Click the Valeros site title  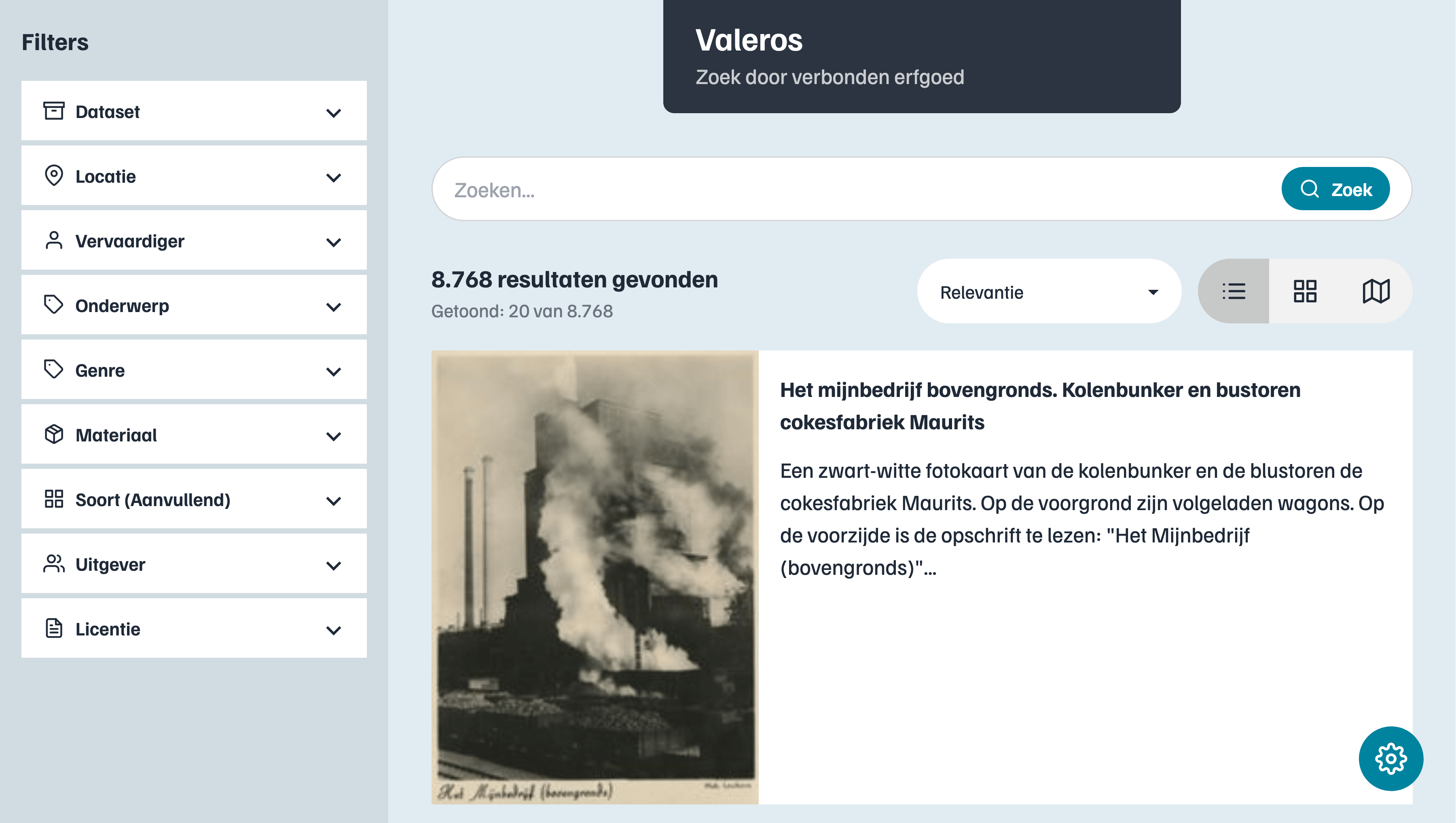point(749,40)
